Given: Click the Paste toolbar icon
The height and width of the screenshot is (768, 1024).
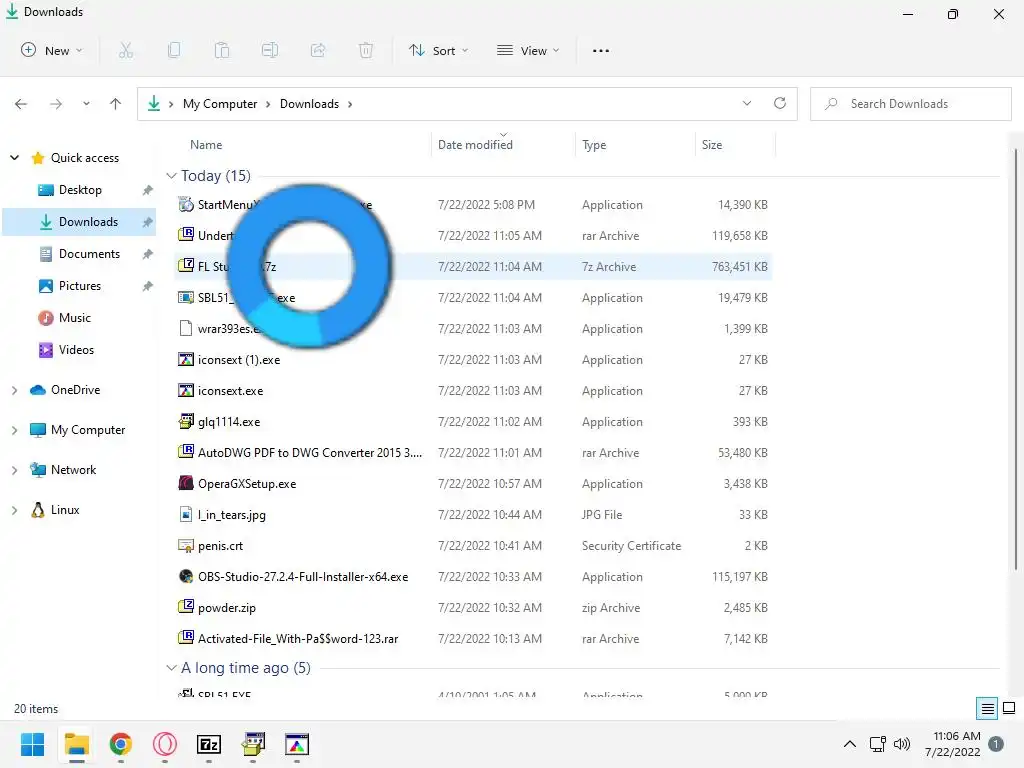Looking at the screenshot, I should 222,50.
